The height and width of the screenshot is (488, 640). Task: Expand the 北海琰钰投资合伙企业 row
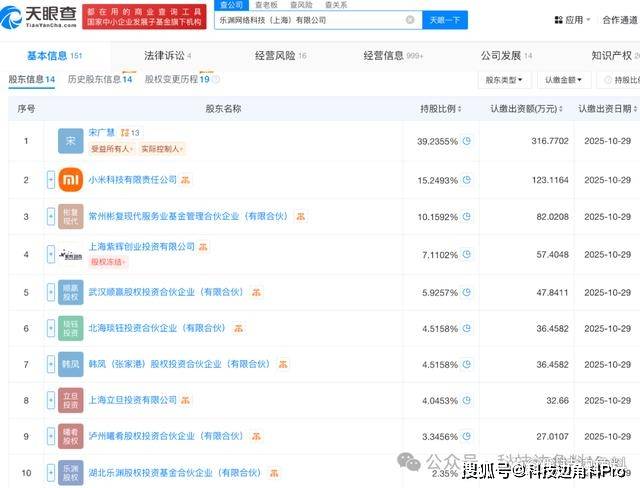[x=51, y=328]
